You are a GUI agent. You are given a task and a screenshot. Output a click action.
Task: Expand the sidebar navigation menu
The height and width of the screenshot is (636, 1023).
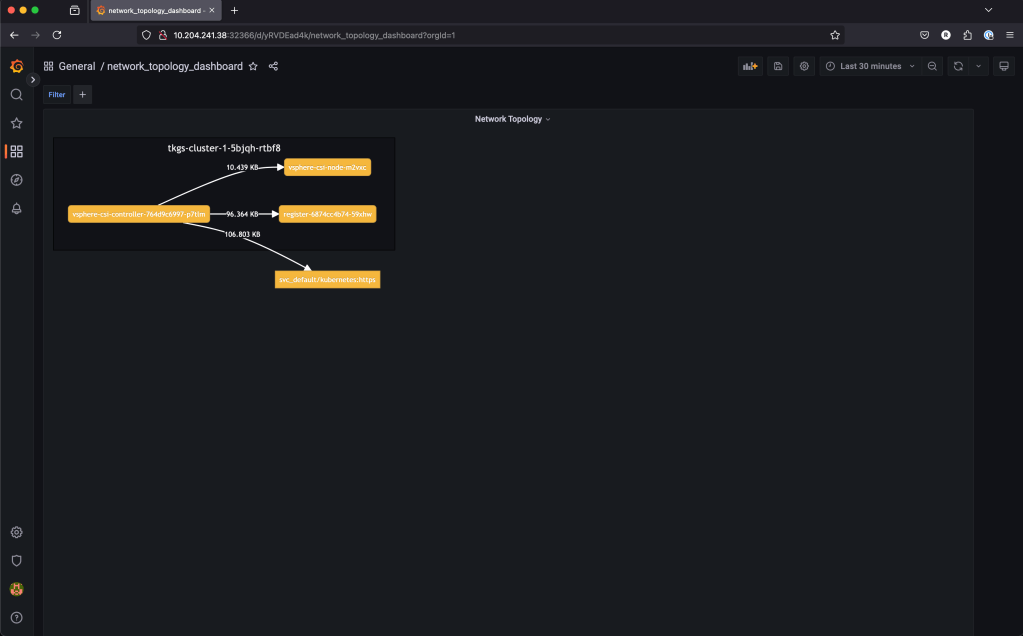33,79
